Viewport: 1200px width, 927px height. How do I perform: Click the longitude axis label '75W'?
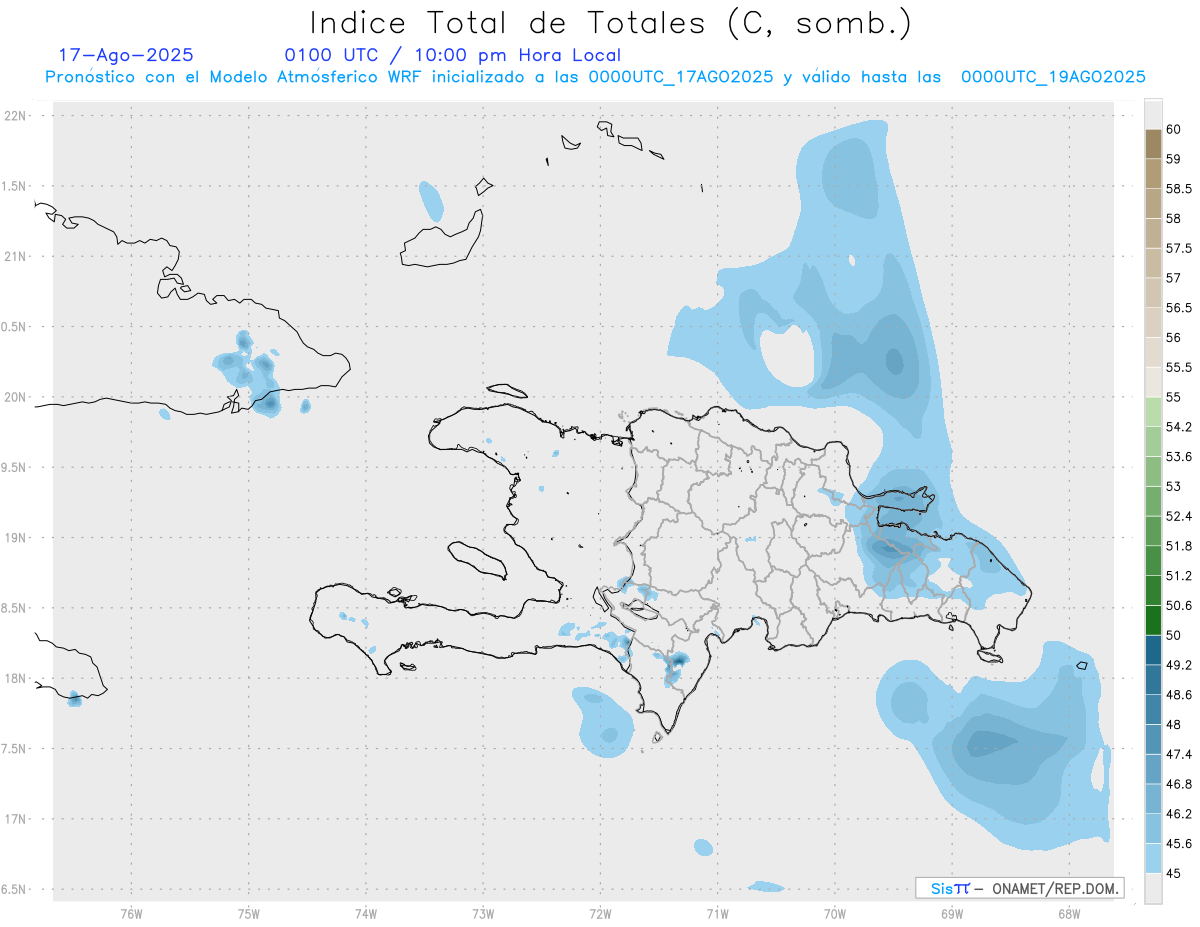(249, 913)
